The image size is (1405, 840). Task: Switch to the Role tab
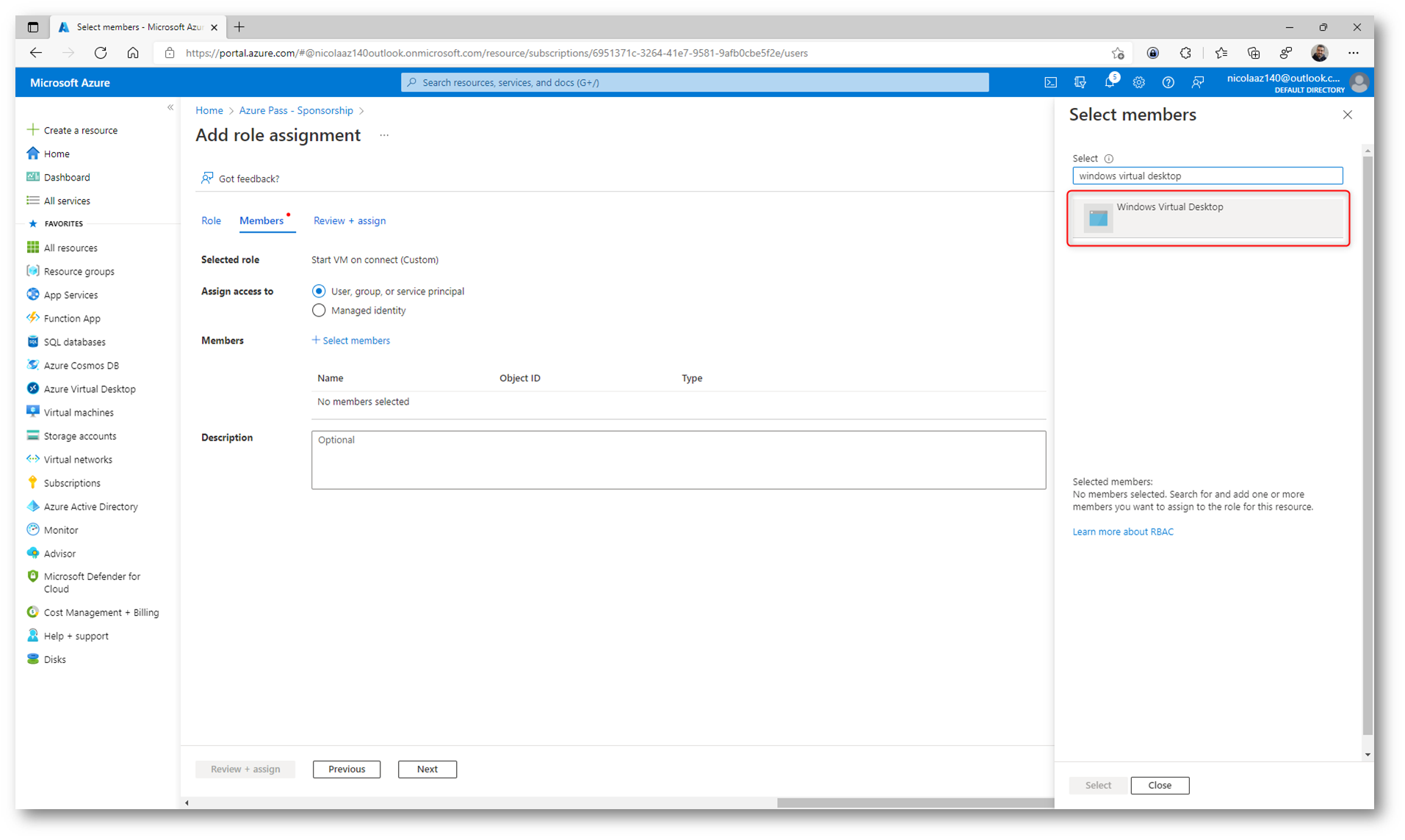pos(211,220)
